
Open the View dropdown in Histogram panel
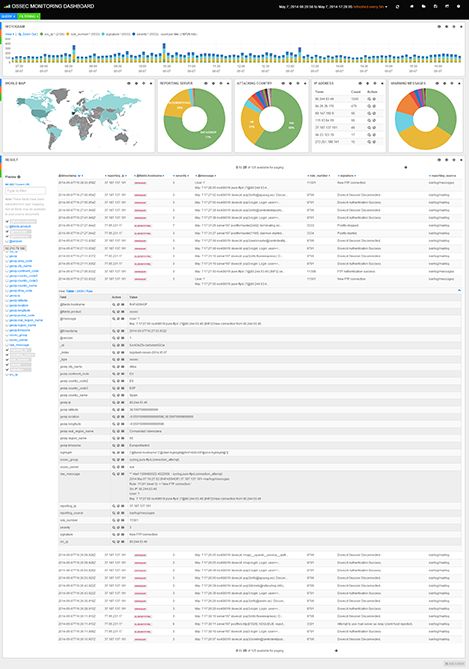tap(10, 34)
